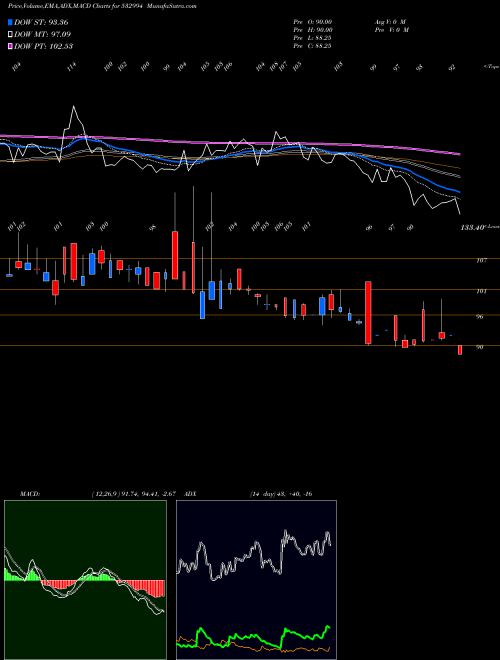Screen dimensions: 500x660
Task: Select the 'DOW MT: 97.09' legend text
Action: coord(42,34)
